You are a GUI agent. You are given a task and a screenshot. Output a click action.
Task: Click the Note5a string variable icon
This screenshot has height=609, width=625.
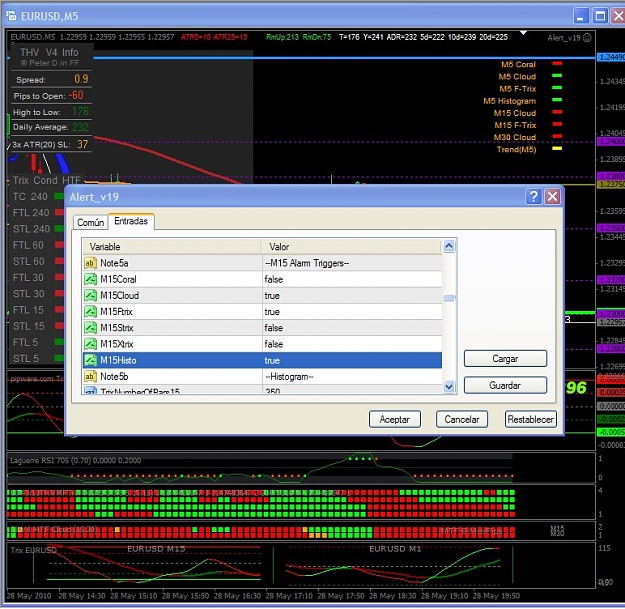coord(90,263)
